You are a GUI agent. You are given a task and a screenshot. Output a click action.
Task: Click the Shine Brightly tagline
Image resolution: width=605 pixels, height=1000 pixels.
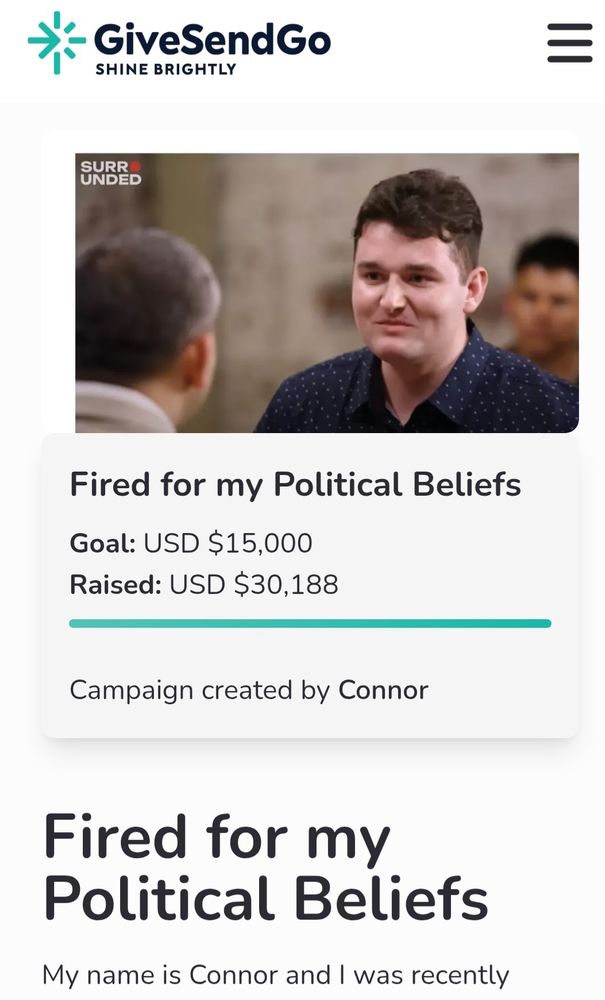[165, 69]
